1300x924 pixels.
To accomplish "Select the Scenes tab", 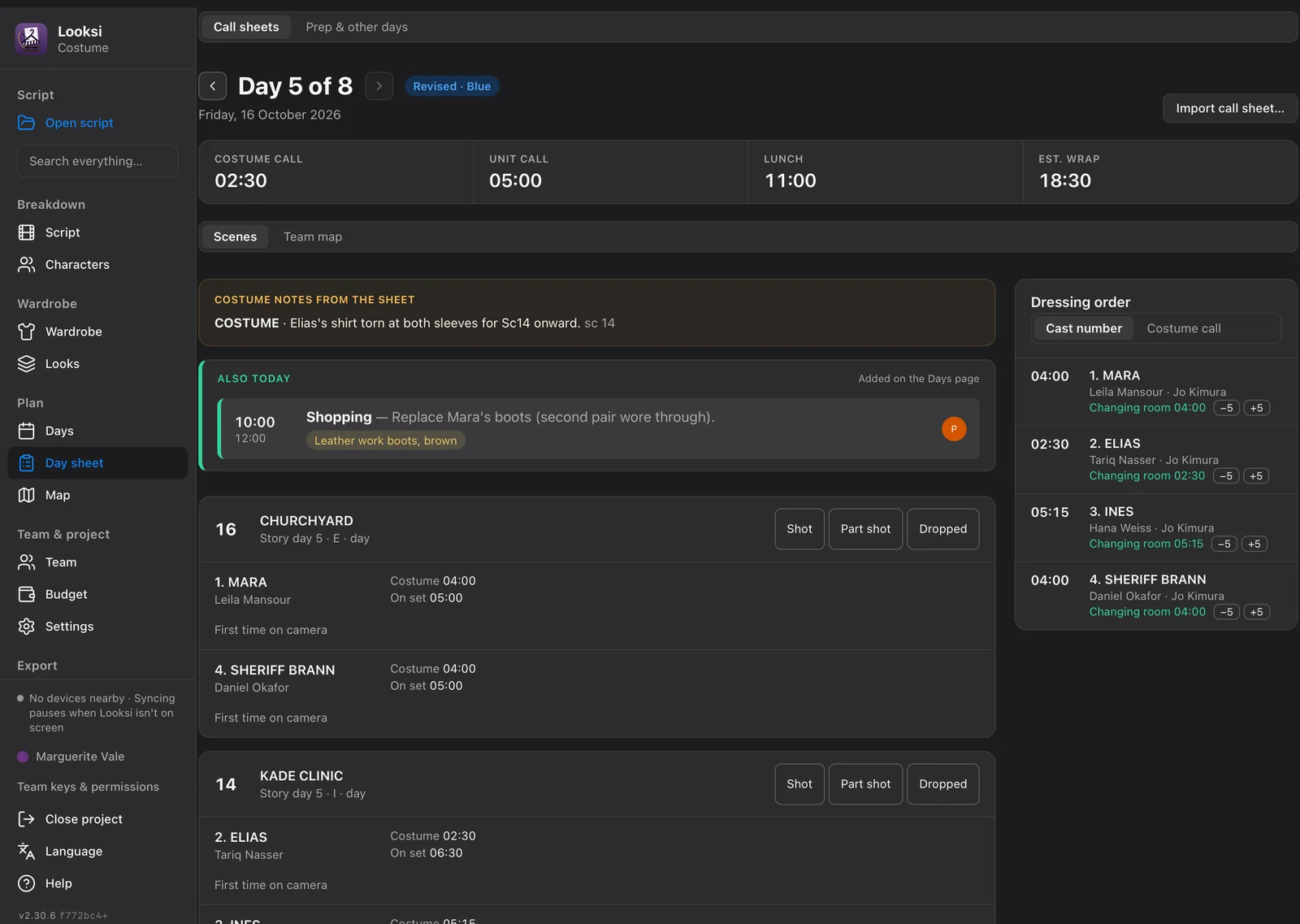I will pos(235,236).
